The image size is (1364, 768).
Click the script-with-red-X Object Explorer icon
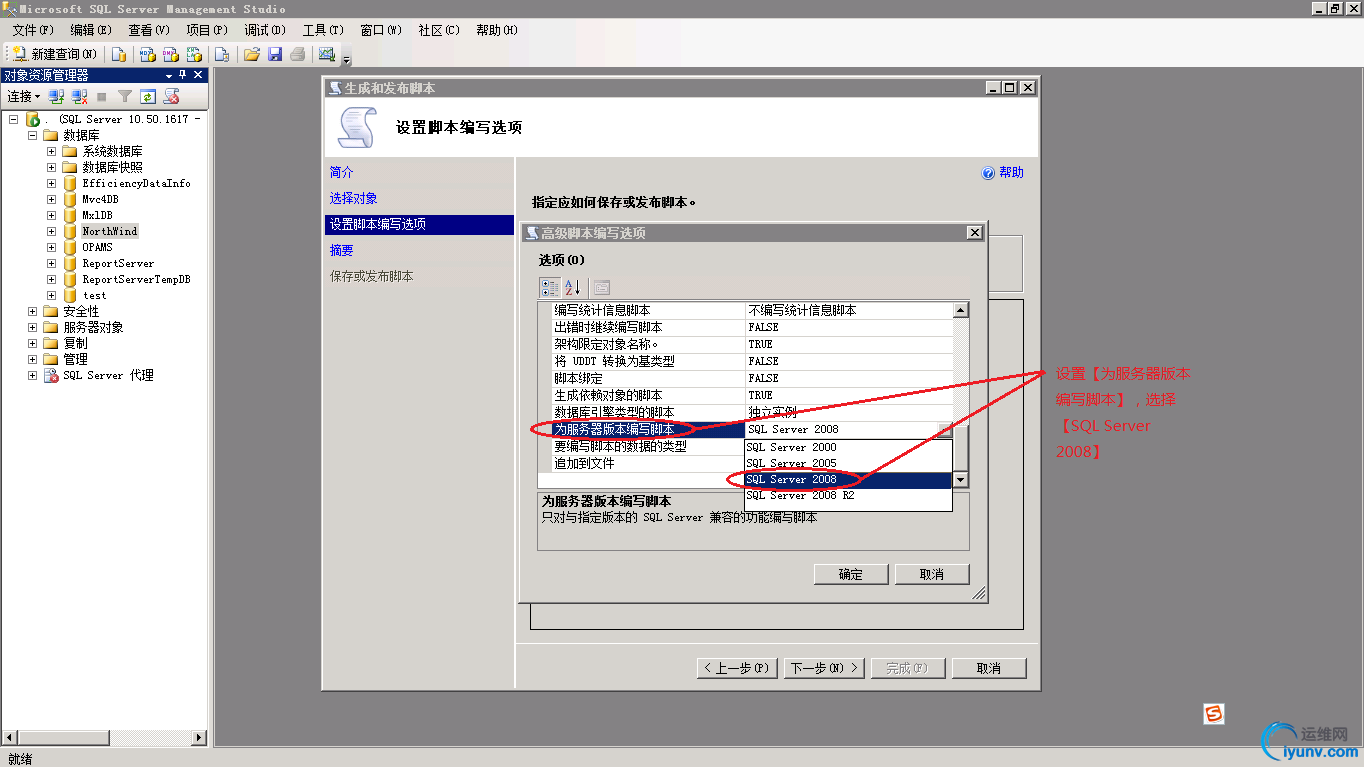tap(172, 96)
